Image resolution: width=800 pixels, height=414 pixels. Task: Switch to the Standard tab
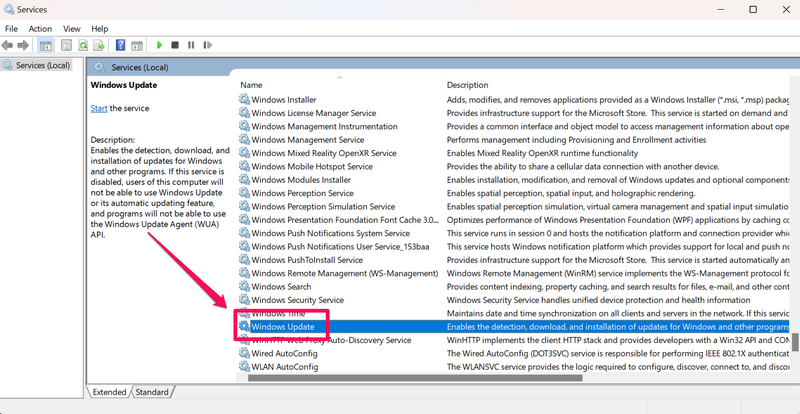point(152,392)
